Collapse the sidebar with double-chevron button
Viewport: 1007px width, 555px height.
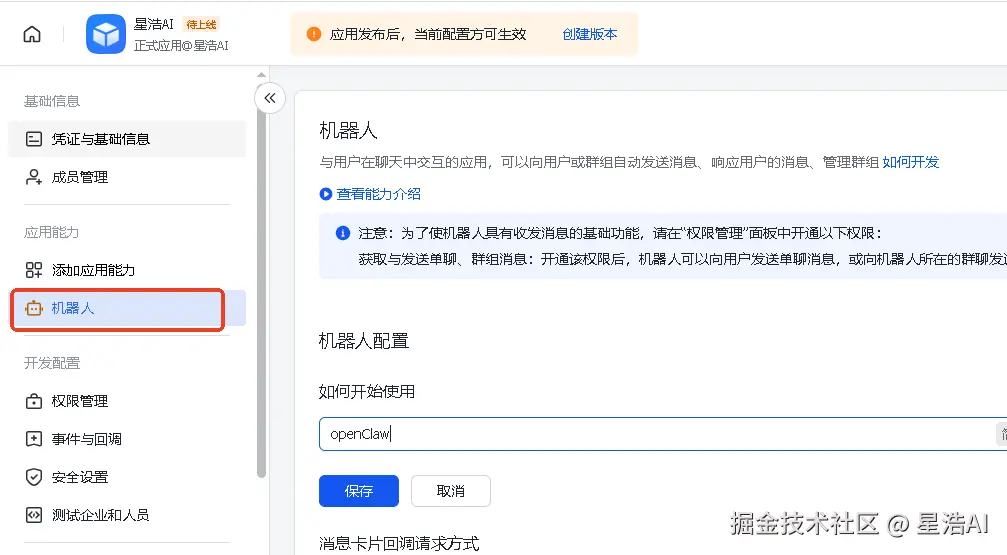(x=270, y=98)
